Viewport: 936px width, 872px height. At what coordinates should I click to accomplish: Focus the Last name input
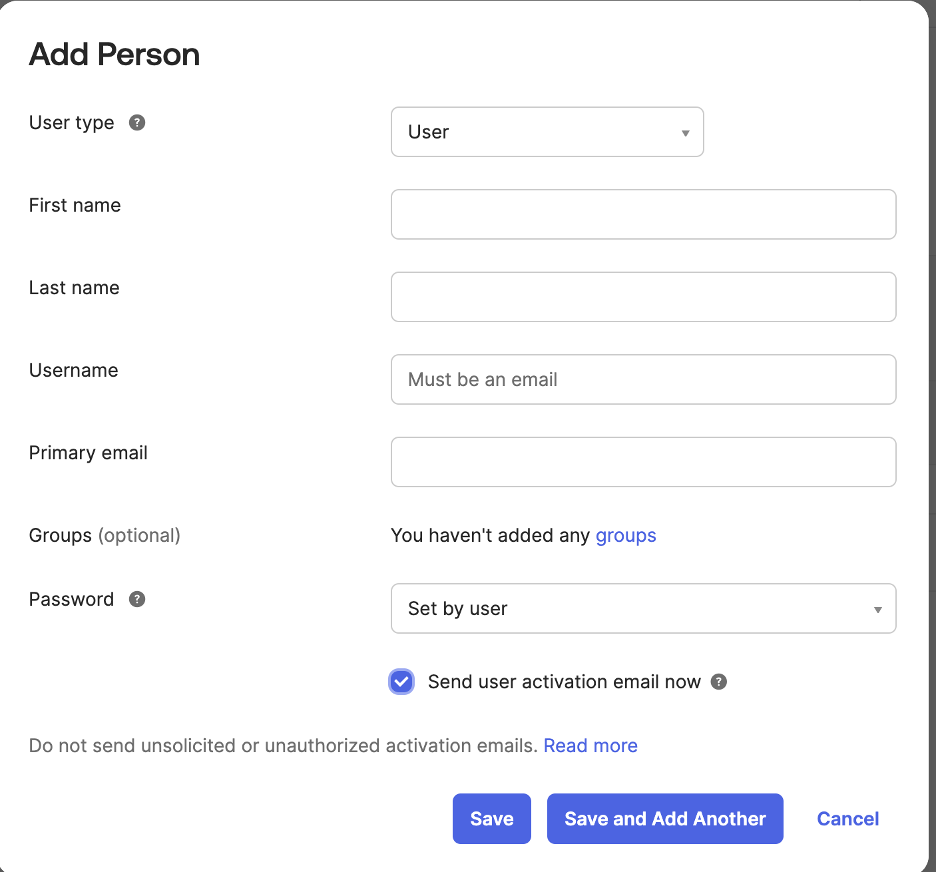[x=643, y=296]
